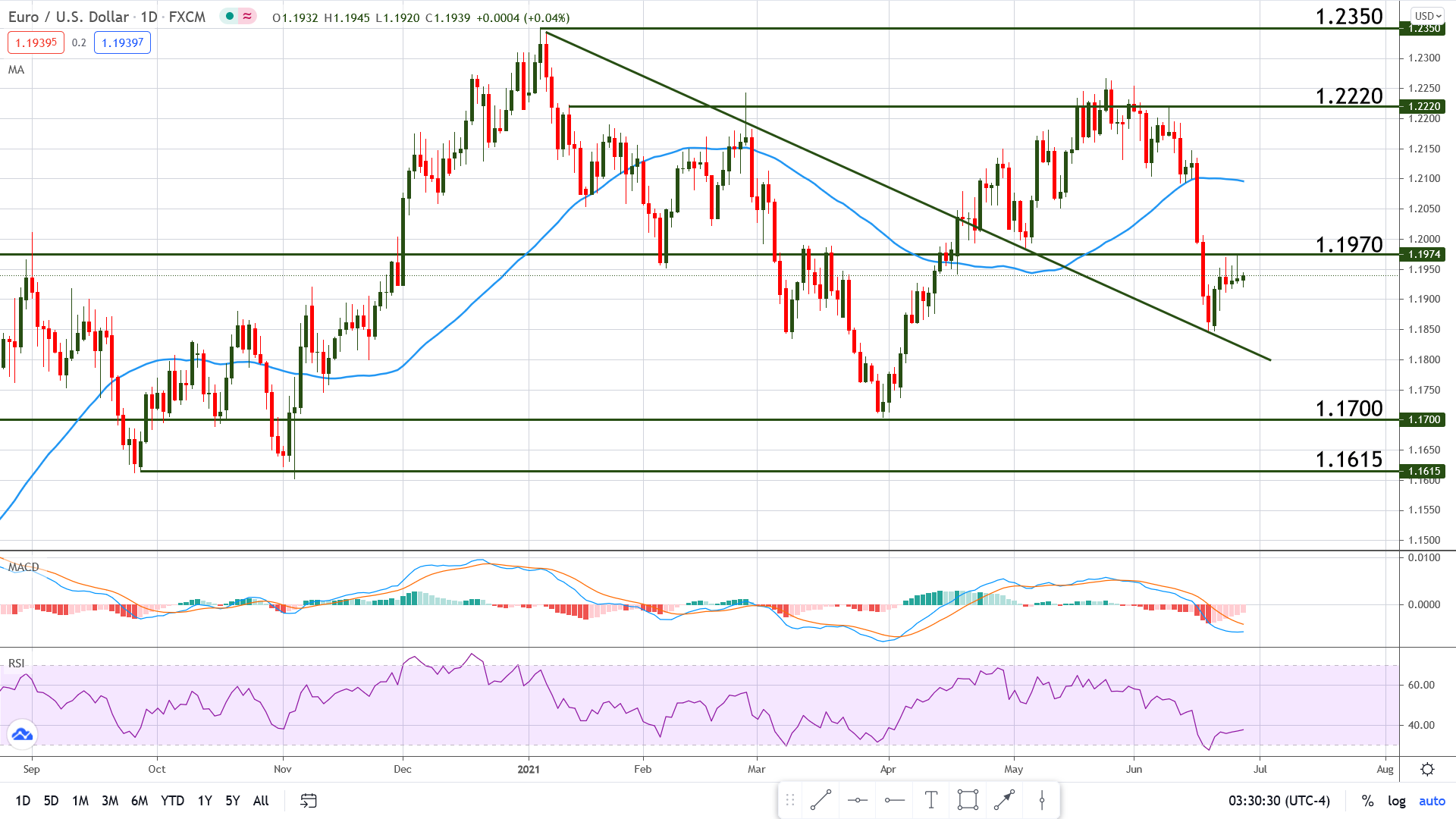Viewport: 1456px width, 819px height.
Task: Set range to 6M
Action: click(140, 801)
